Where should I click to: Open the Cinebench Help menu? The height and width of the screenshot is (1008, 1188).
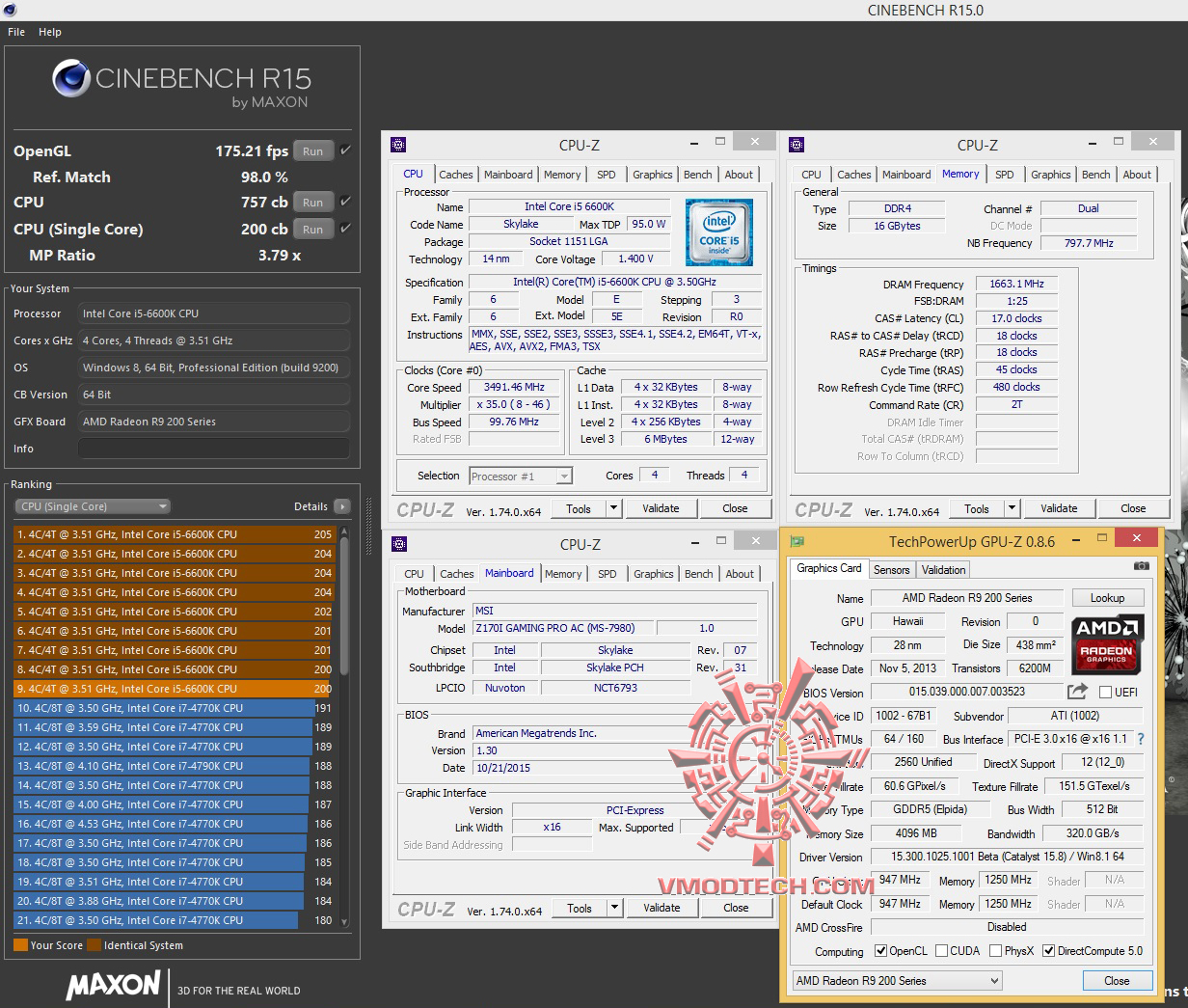pos(50,32)
